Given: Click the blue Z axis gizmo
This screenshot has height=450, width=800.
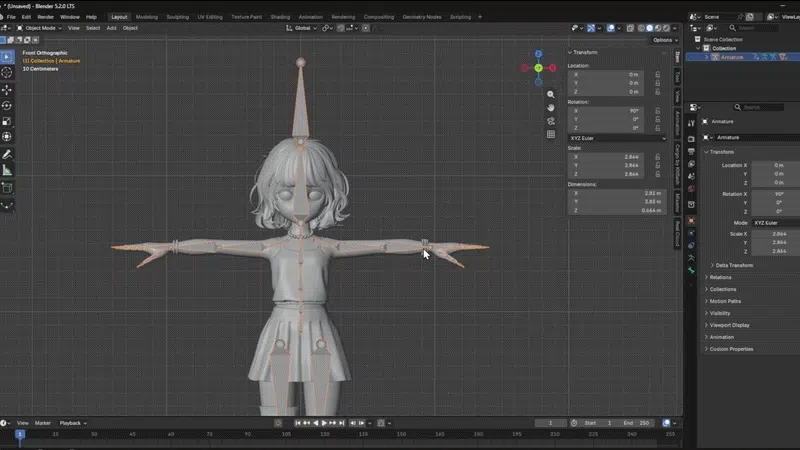Looking at the screenshot, I should click(x=538, y=54).
